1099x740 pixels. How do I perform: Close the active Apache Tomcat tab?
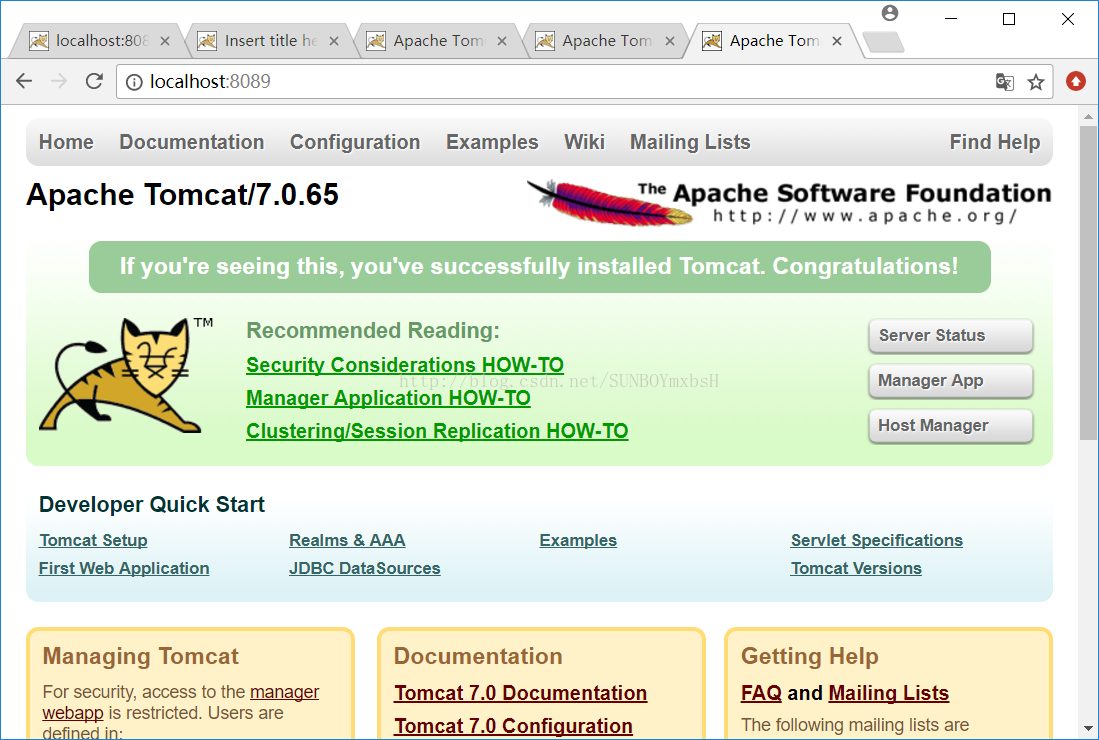click(x=837, y=41)
